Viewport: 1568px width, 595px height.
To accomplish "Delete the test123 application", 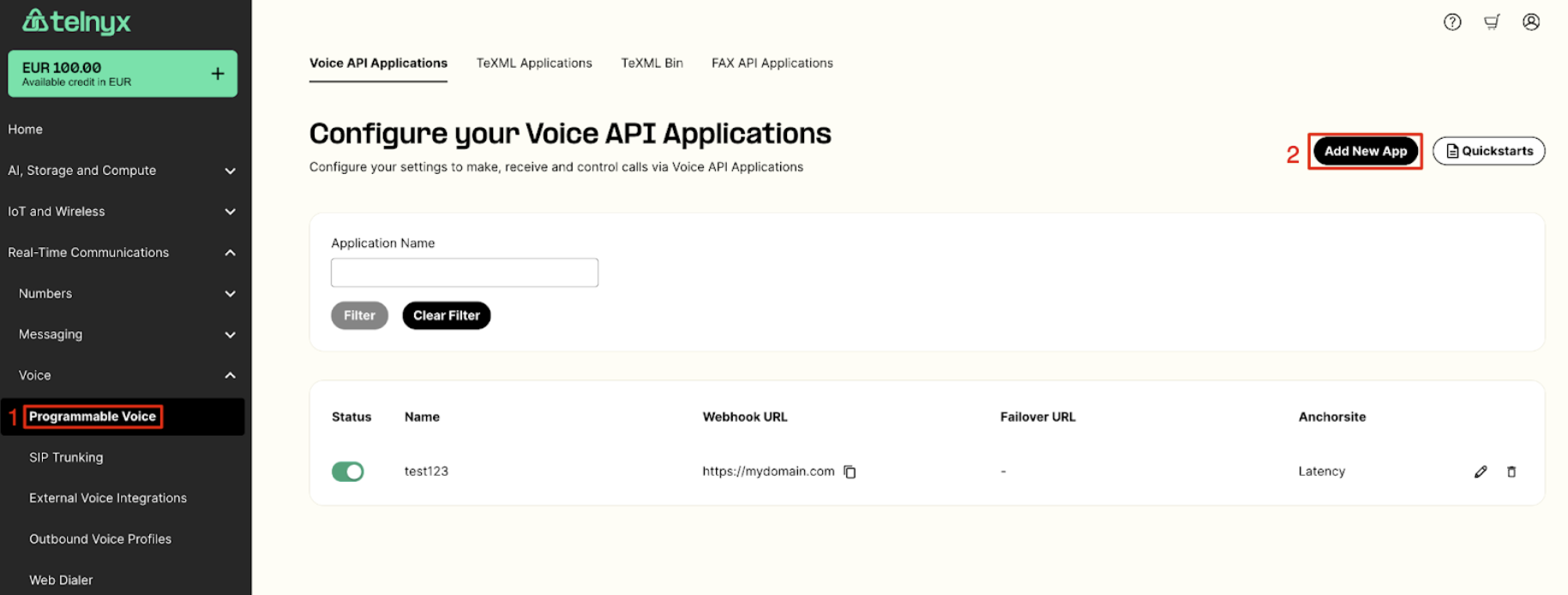I will click(x=1511, y=472).
